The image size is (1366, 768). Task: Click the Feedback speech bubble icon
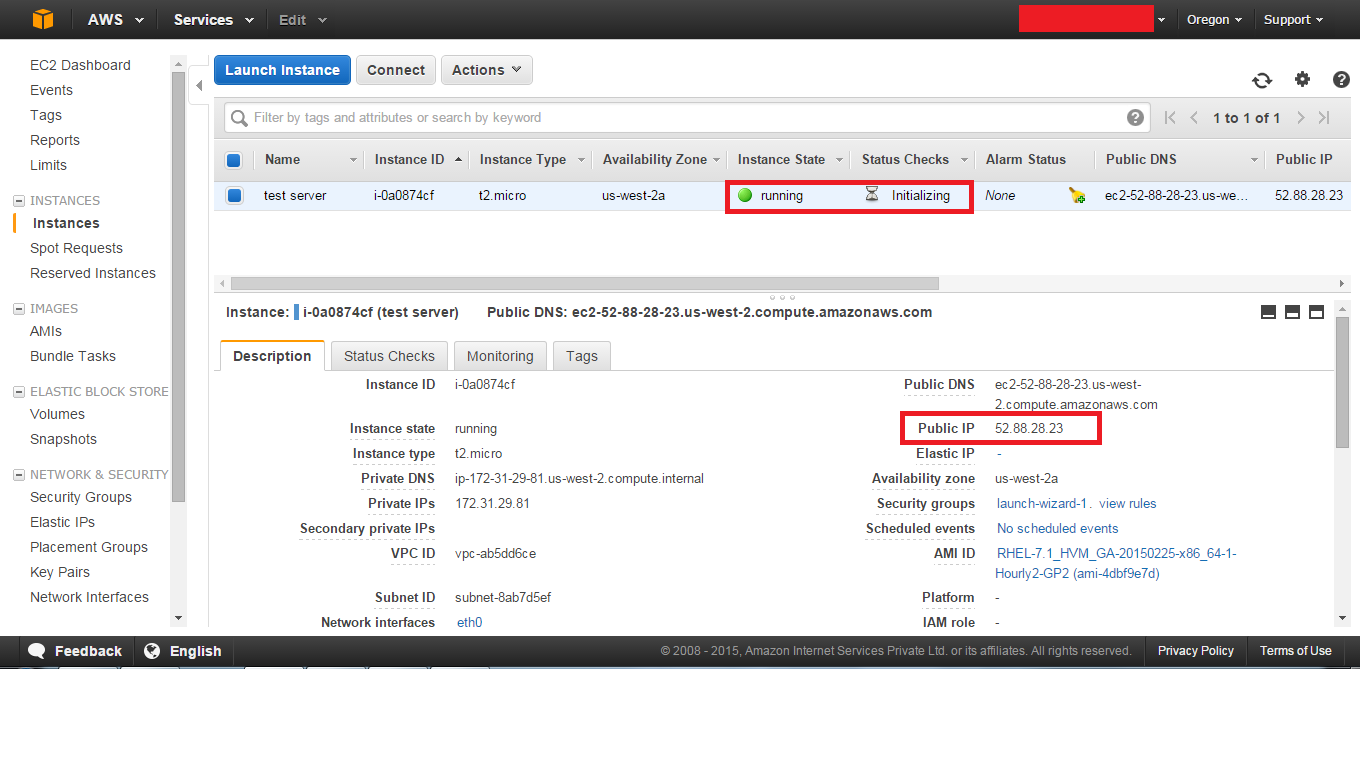[x=37, y=651]
